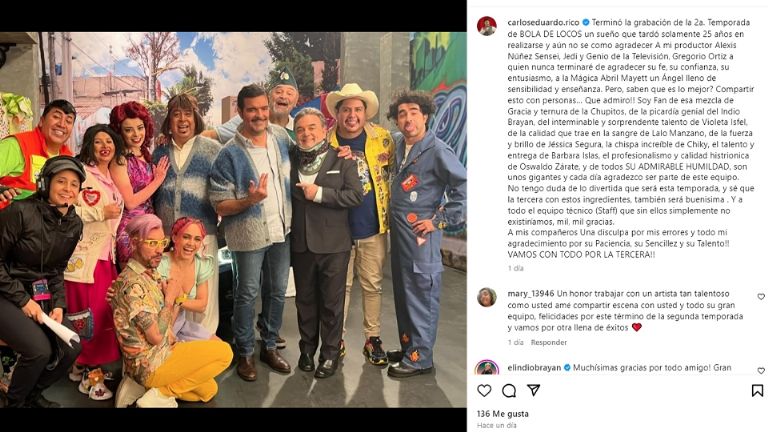Open comments via speech bubble icon
Screen dimensions: 768x432
[x=509, y=390]
